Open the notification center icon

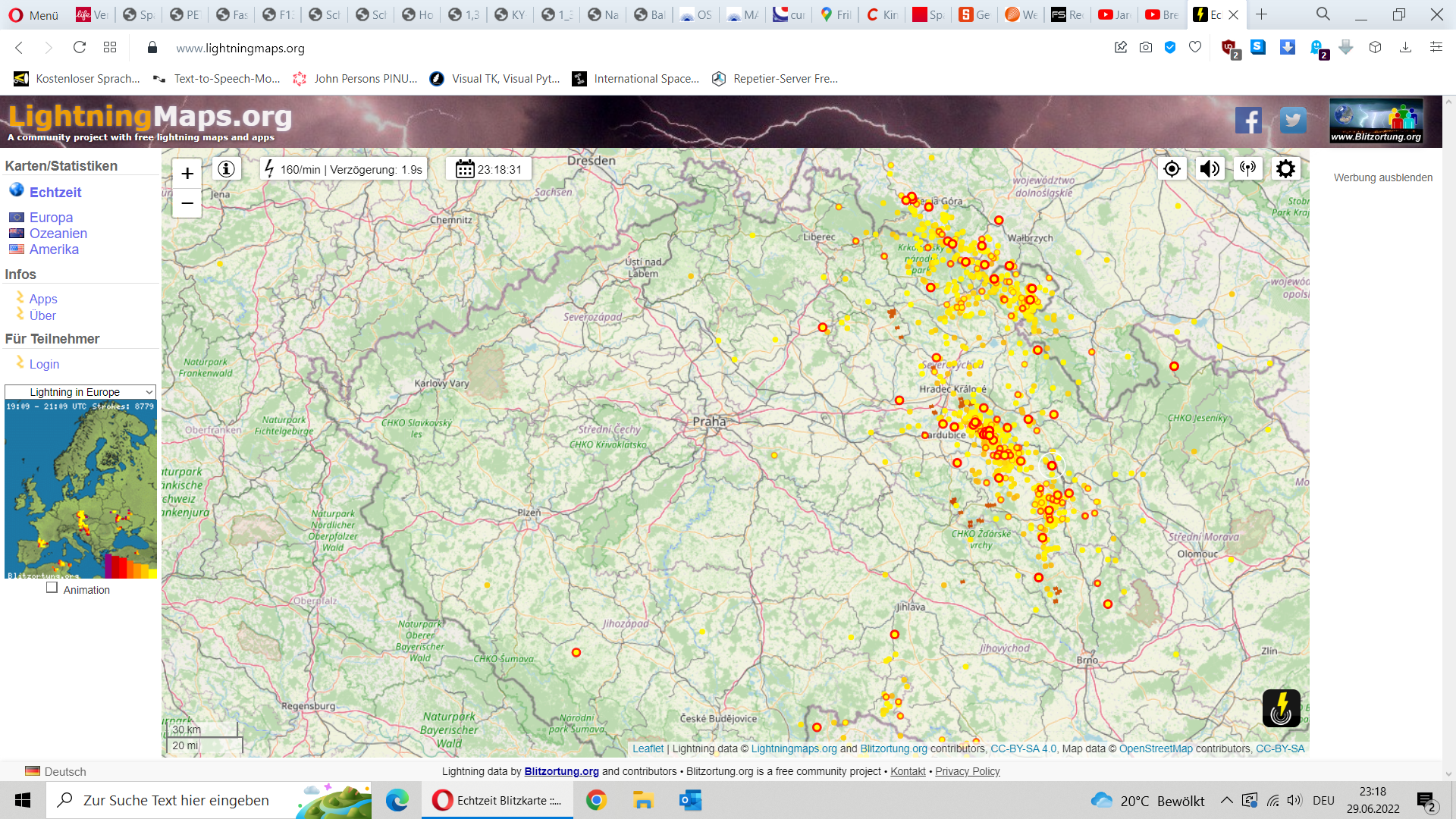(1426, 801)
